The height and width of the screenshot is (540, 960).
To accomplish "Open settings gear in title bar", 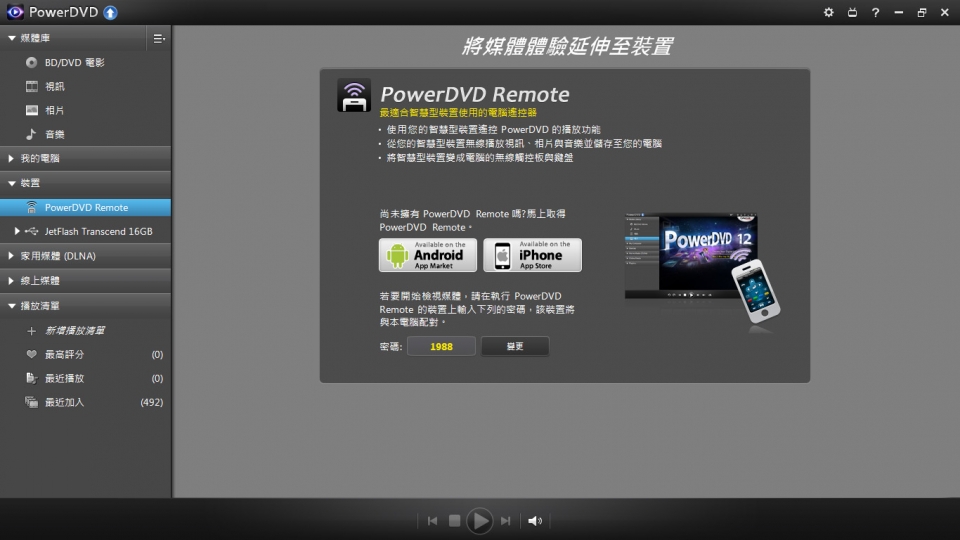I will click(828, 12).
